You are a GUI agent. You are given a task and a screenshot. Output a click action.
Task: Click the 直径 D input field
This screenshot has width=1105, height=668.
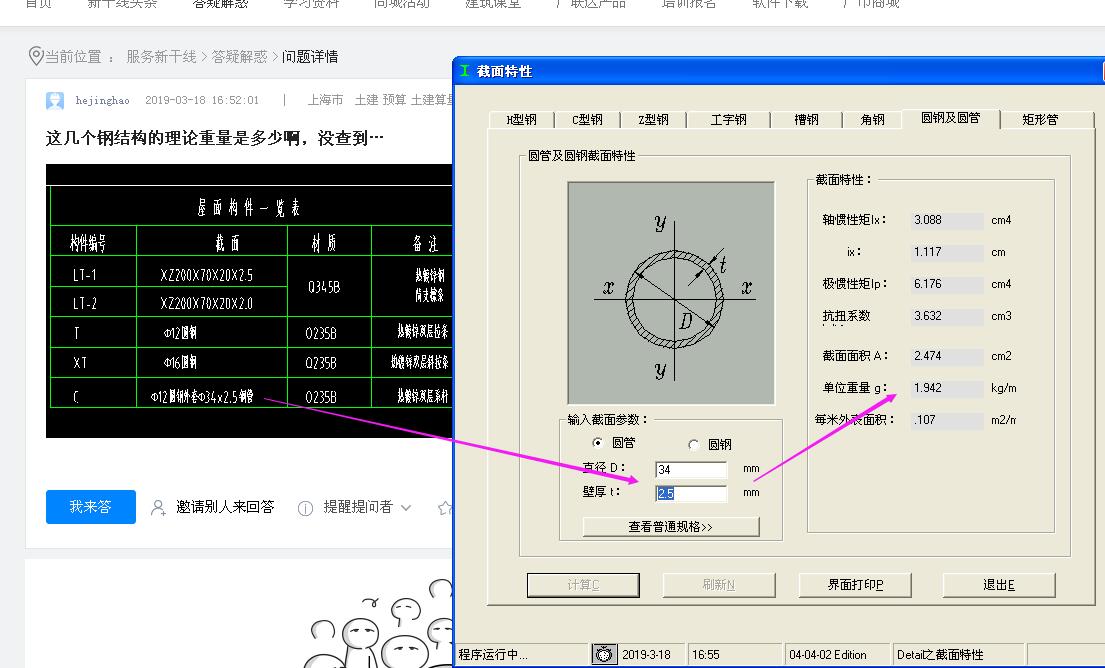(691, 469)
